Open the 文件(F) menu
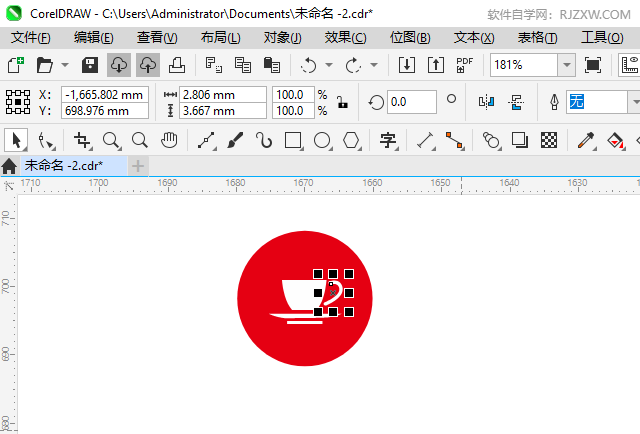 (x=31, y=38)
